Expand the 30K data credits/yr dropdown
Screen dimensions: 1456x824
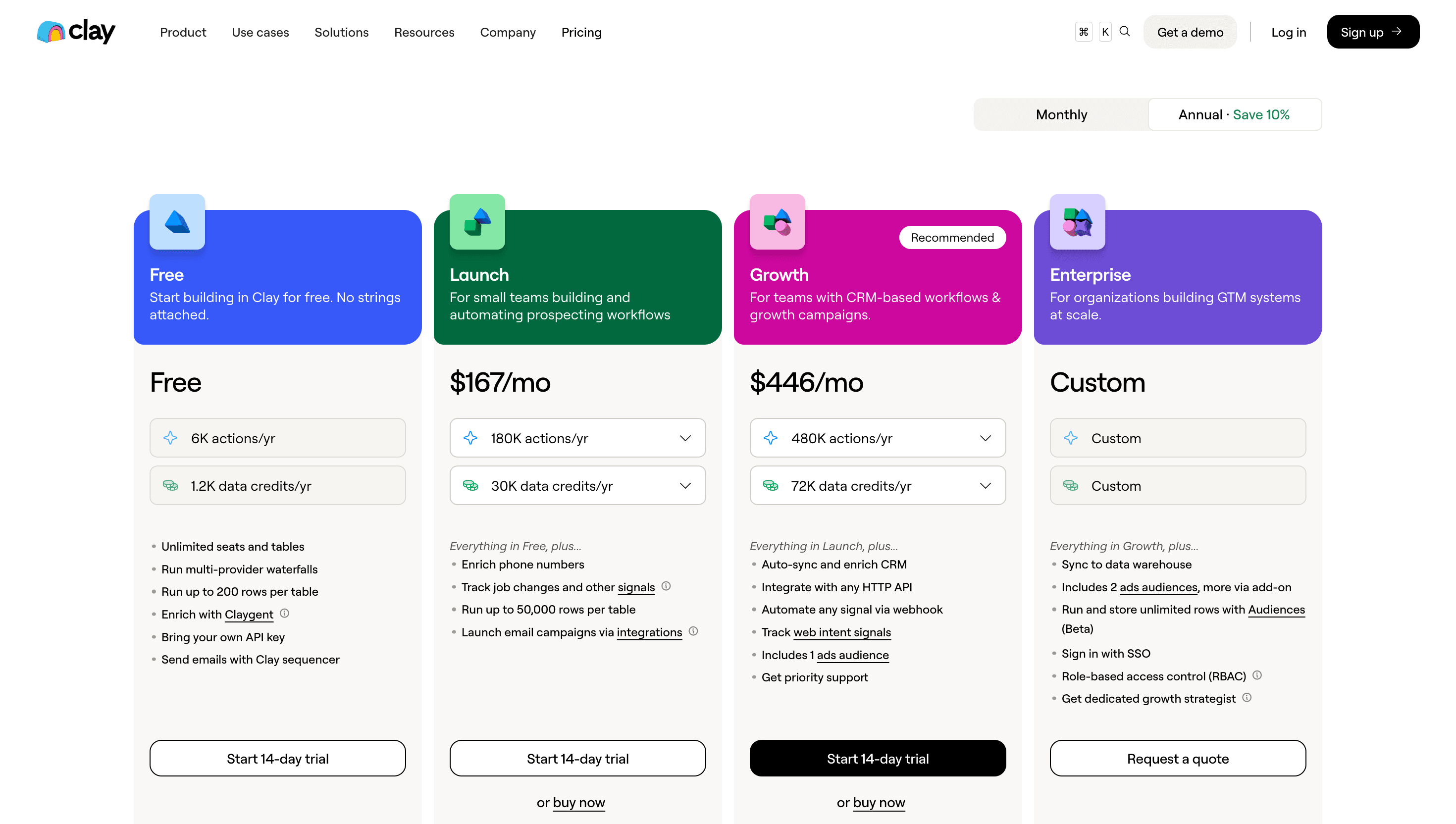685,485
